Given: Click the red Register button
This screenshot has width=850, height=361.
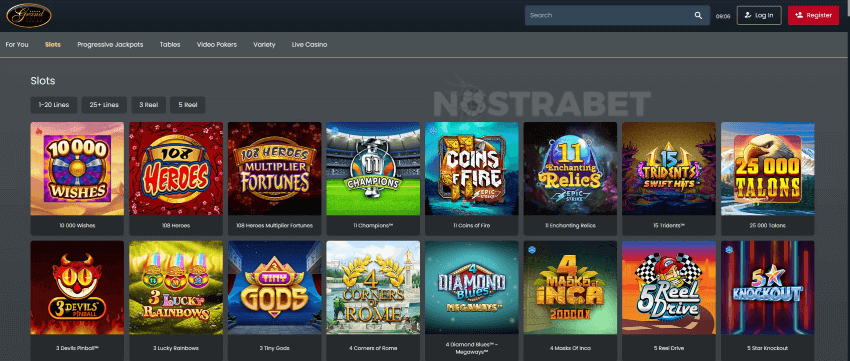Looking at the screenshot, I should click(x=813, y=15).
